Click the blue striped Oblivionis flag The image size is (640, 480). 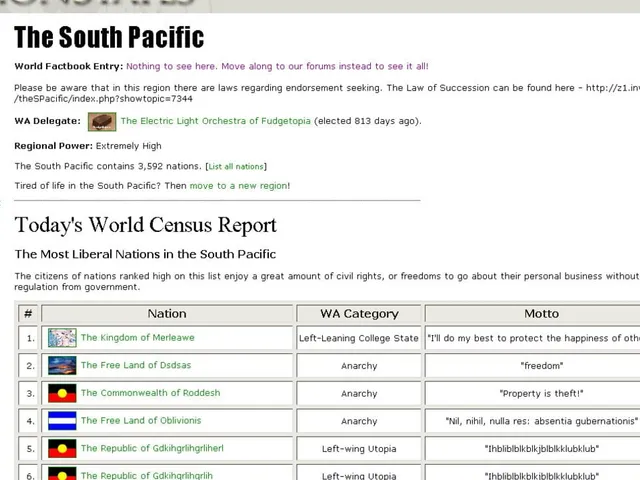(x=62, y=421)
